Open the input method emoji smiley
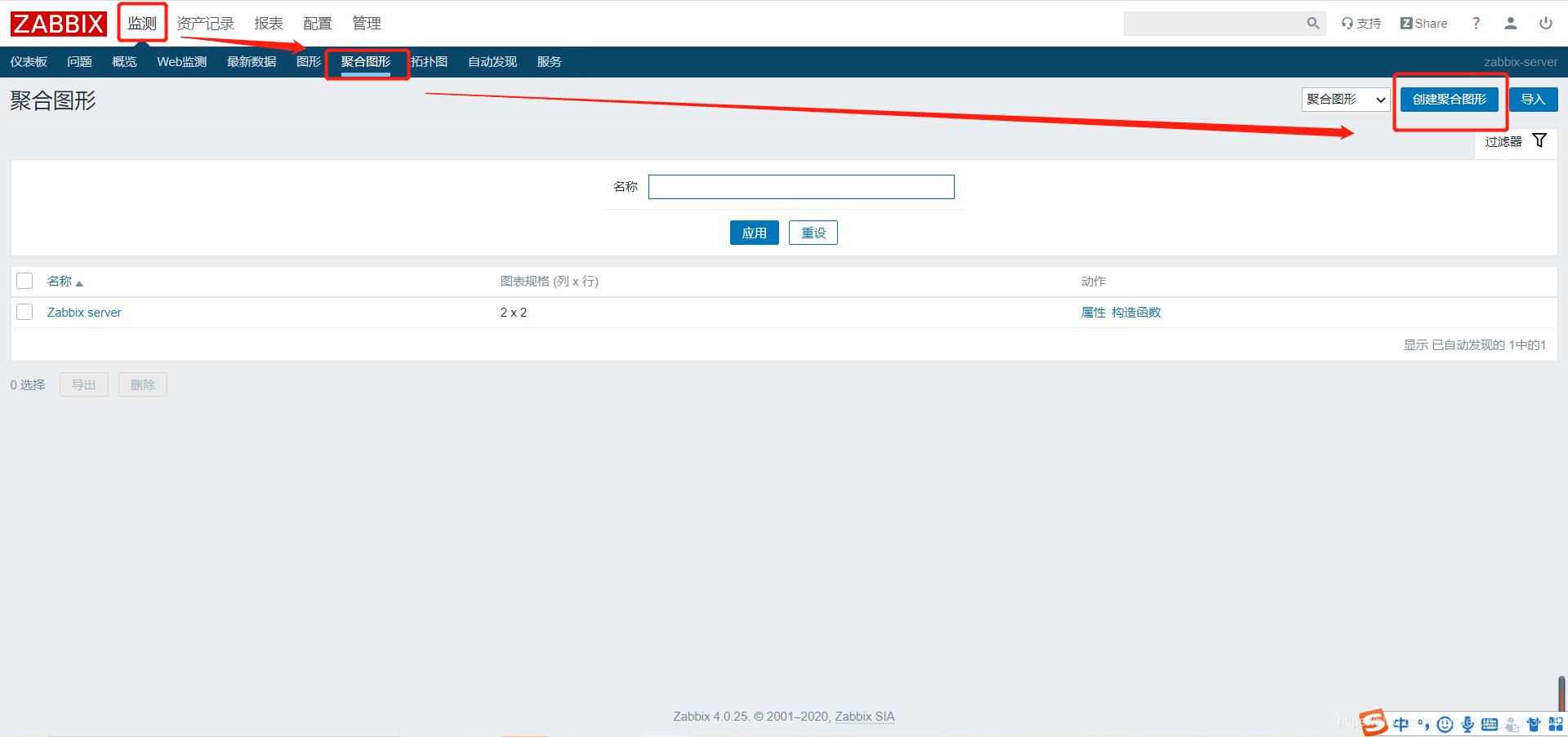Viewport: 1568px width, 737px height. point(1445,724)
